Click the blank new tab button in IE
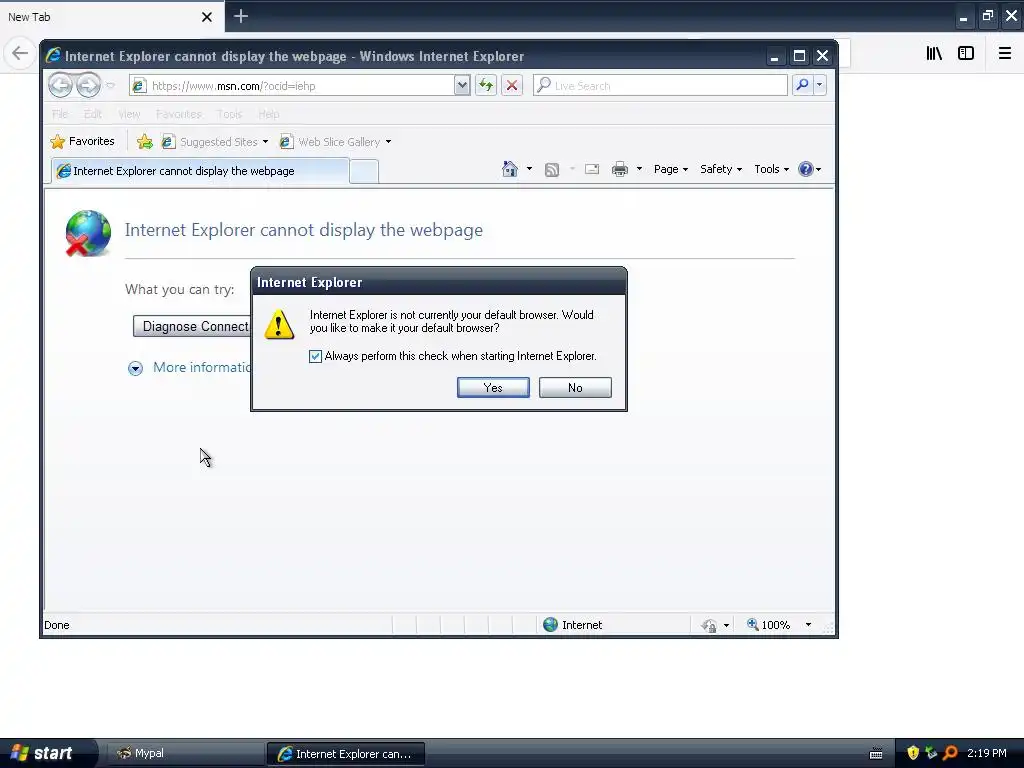This screenshot has width=1024, height=768. pos(364,172)
